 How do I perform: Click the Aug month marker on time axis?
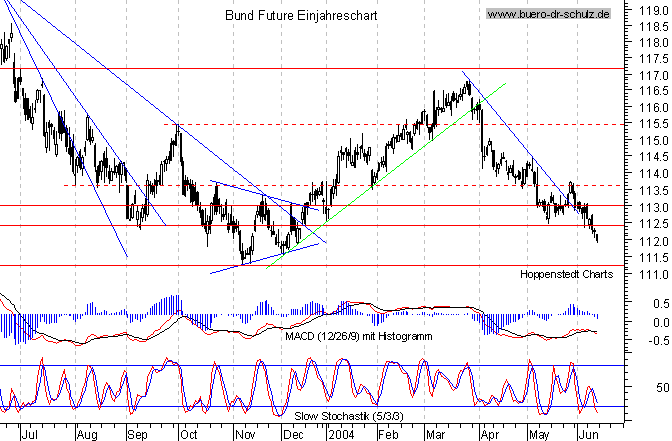pos(87,435)
